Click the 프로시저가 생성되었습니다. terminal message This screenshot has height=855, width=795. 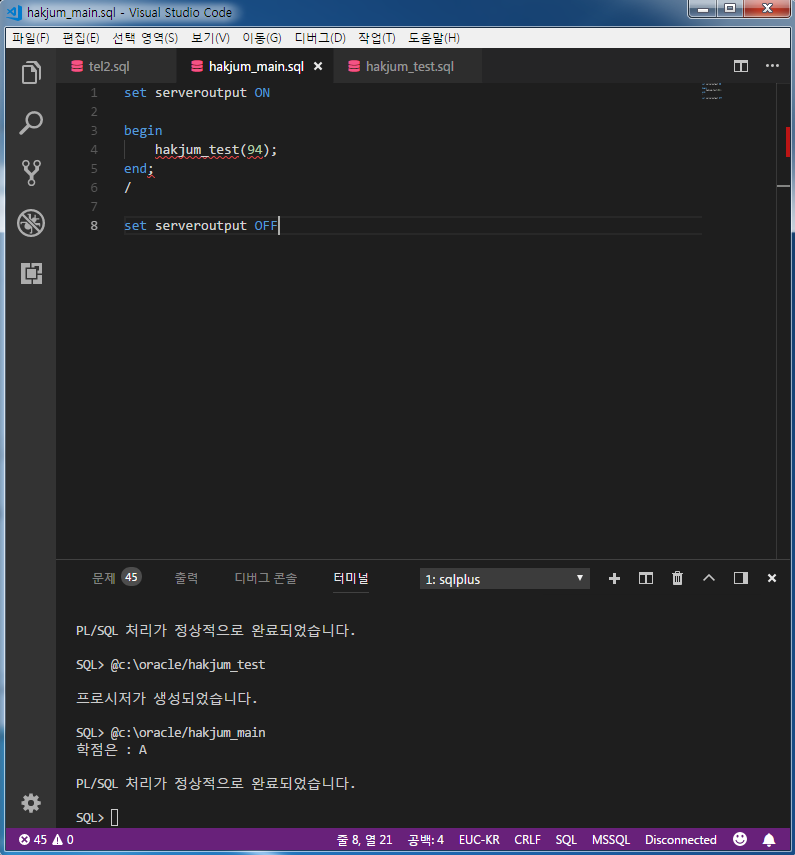166,698
